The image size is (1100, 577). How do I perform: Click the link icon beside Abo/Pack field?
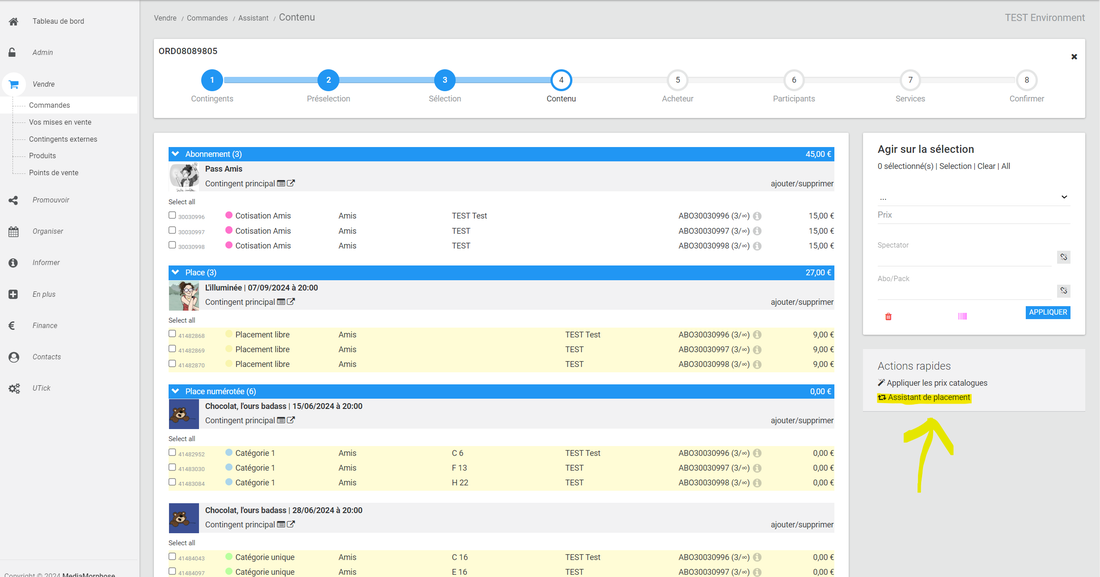pos(1064,291)
